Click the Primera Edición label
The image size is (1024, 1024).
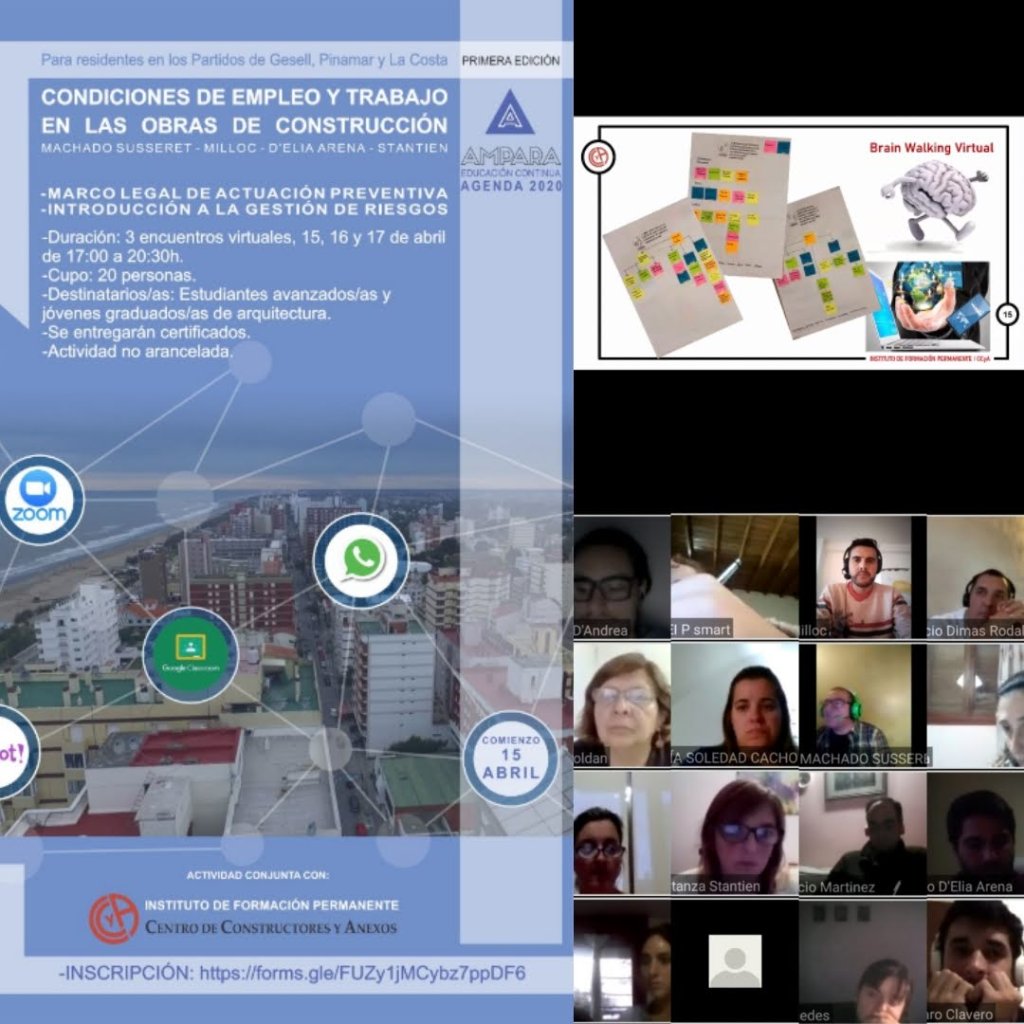[x=510, y=61]
